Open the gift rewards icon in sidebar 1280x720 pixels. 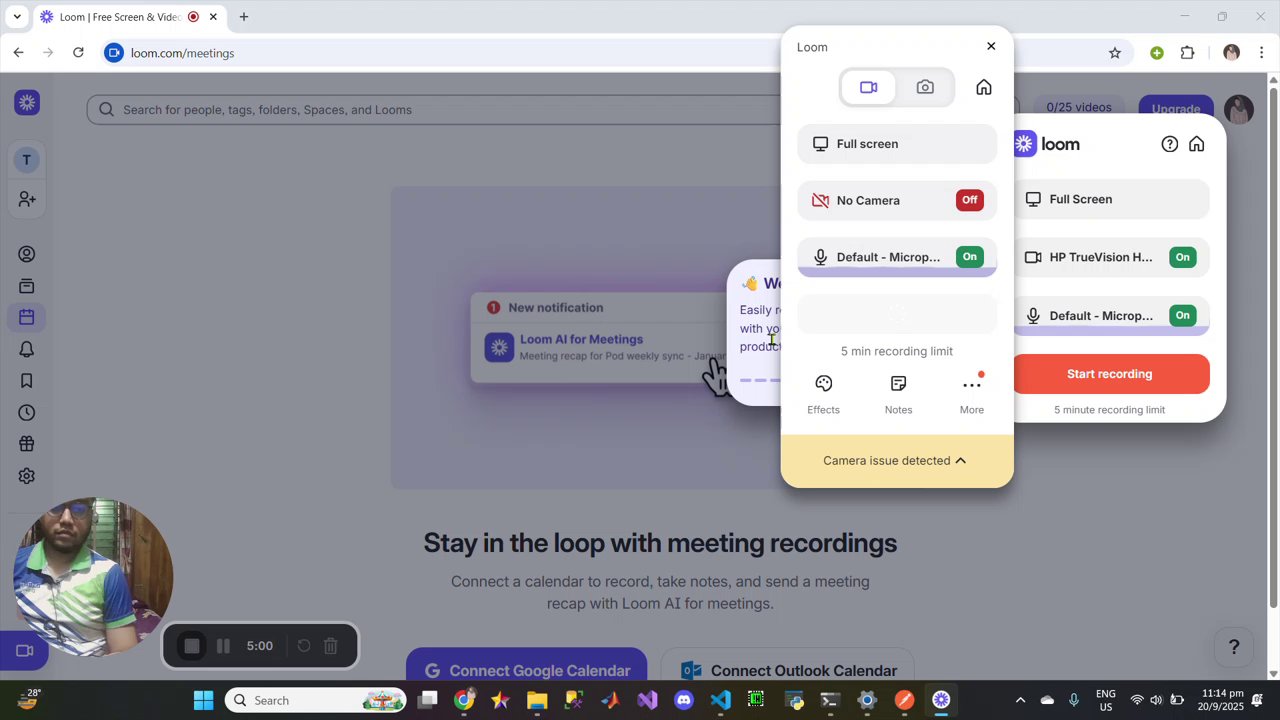pos(27,444)
